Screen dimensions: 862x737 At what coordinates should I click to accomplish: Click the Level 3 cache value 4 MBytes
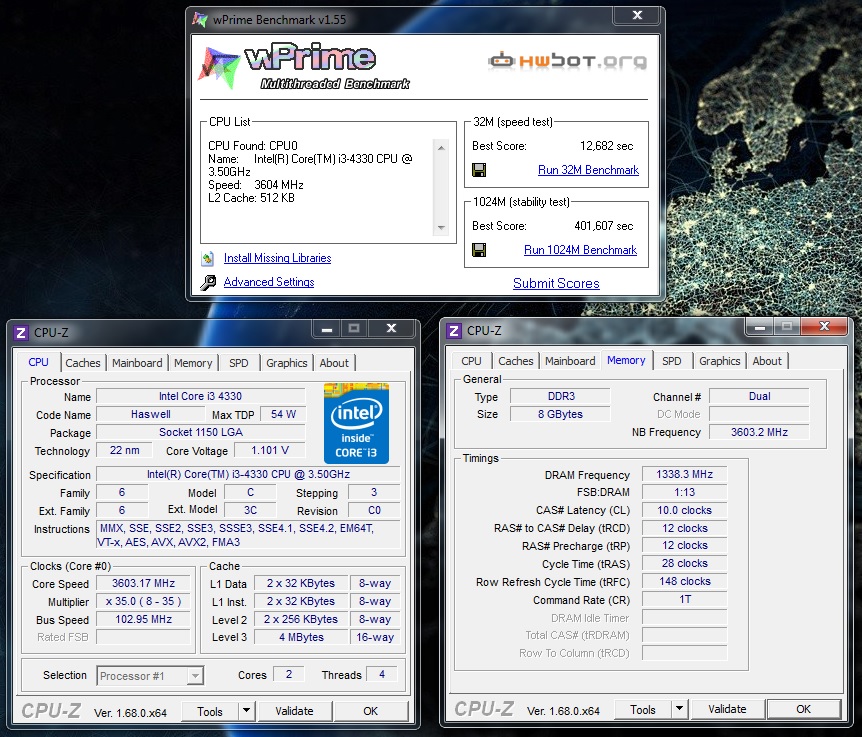click(301, 637)
